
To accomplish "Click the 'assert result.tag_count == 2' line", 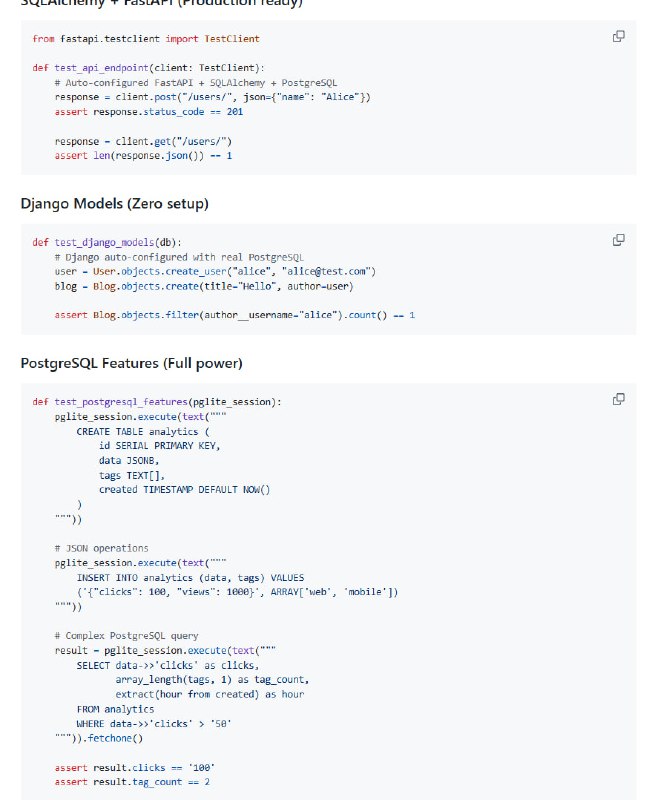I will pos(132,782).
